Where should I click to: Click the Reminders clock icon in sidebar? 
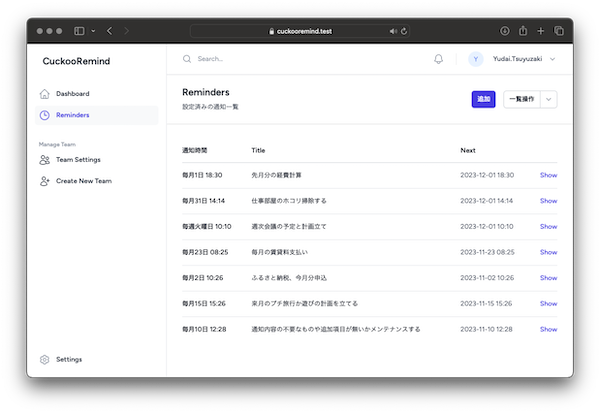[44, 115]
